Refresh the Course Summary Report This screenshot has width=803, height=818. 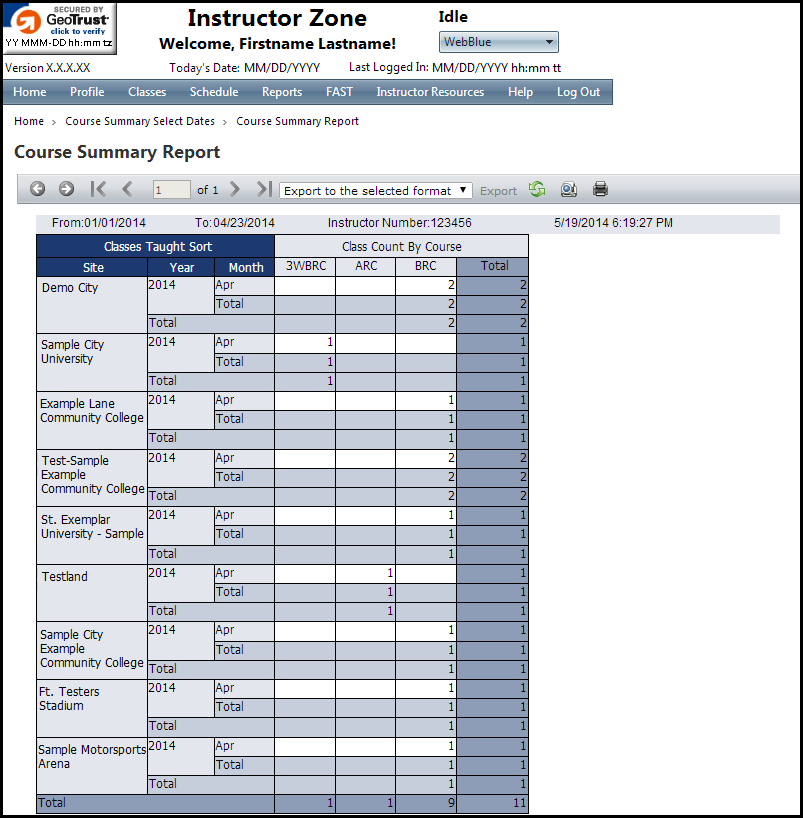coord(537,189)
